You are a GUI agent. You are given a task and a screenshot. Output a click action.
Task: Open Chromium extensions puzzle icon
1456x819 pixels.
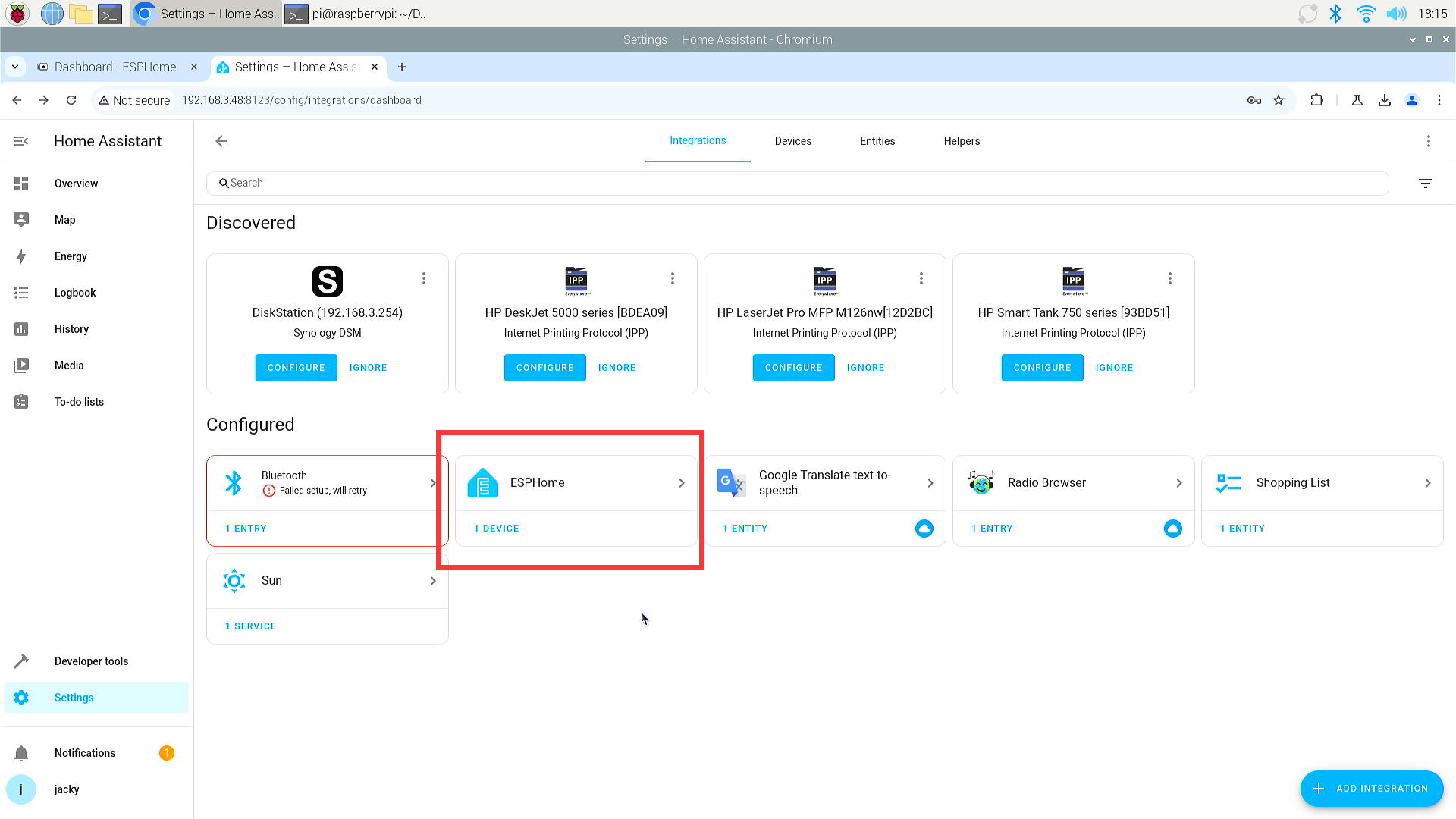click(x=1316, y=100)
